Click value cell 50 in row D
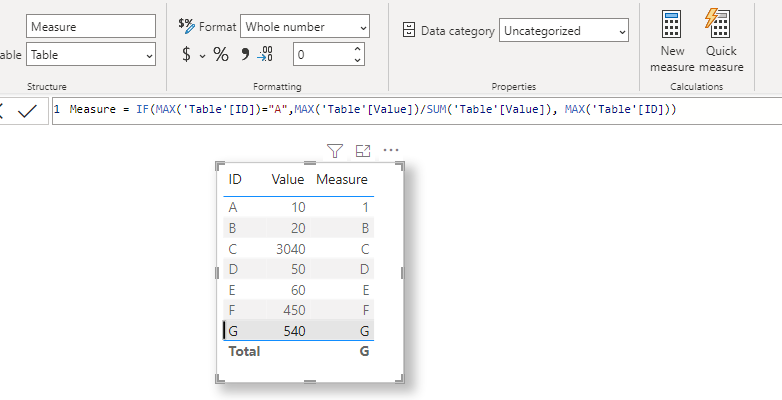 298,269
